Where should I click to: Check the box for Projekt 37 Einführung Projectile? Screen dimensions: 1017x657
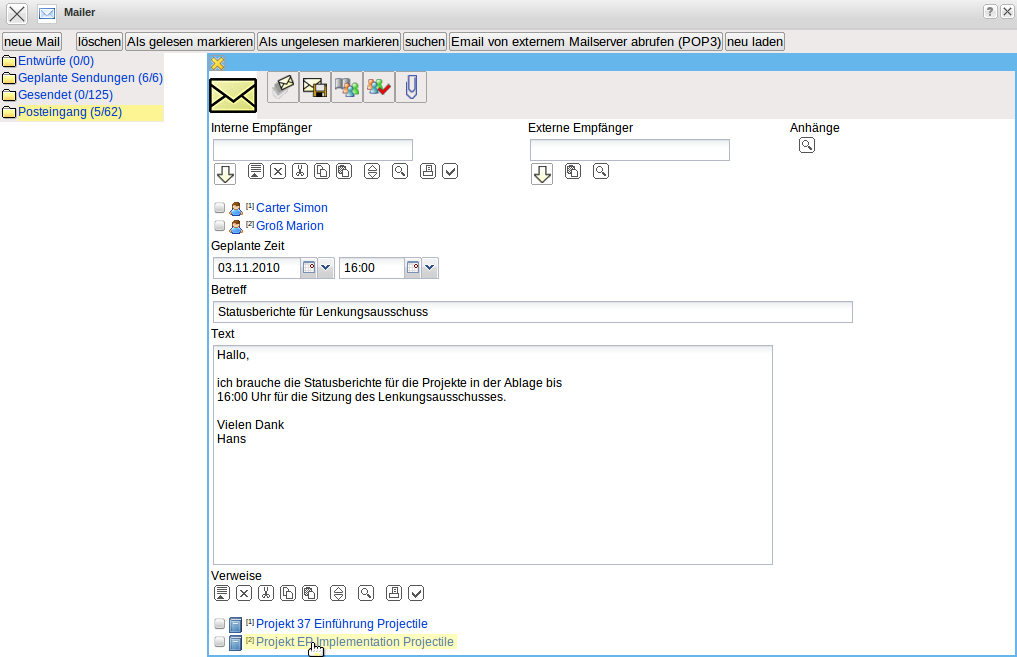click(220, 624)
